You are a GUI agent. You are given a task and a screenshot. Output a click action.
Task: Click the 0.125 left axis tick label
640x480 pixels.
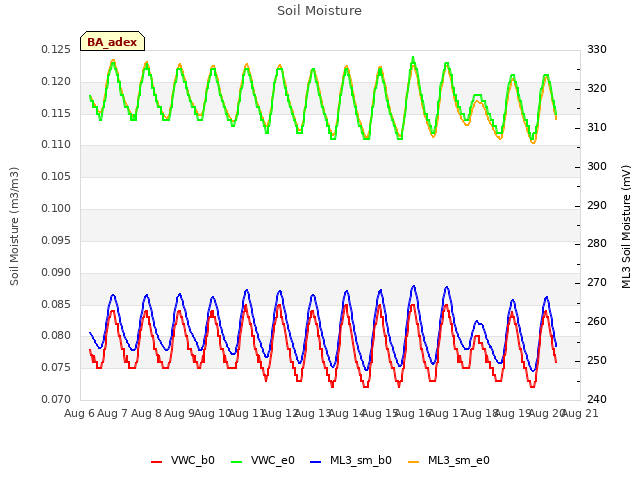[56, 50]
